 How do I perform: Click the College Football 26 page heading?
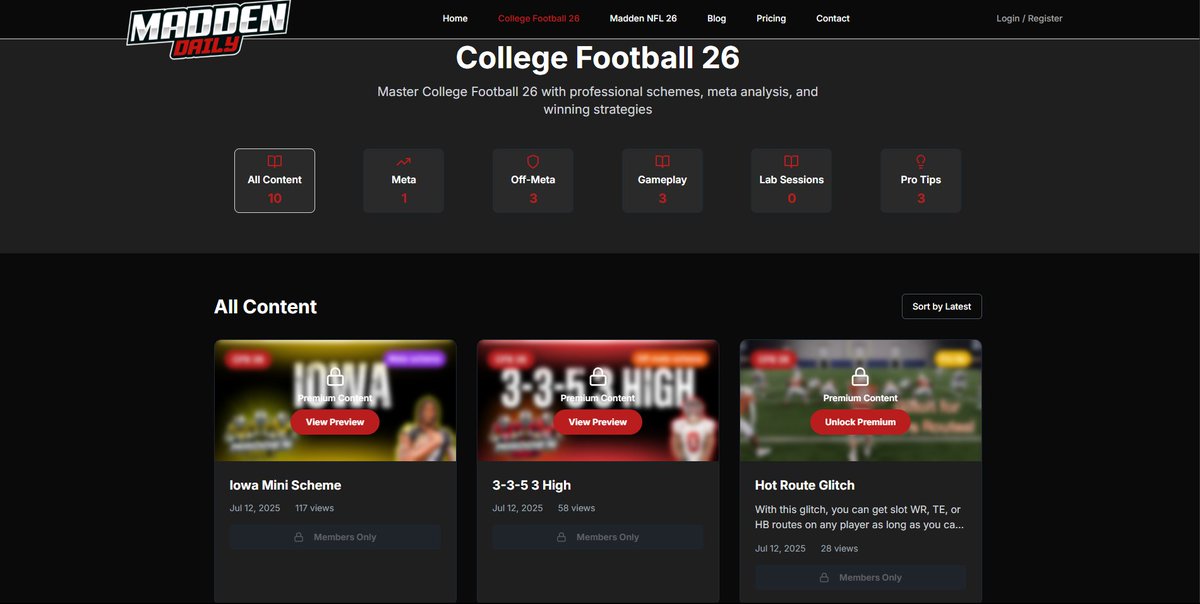[x=598, y=58]
